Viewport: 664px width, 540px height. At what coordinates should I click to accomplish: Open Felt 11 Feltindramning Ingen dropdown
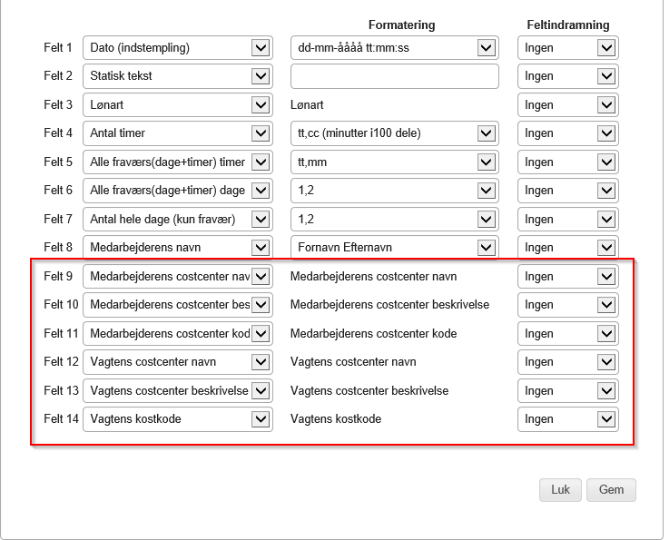[567, 333]
